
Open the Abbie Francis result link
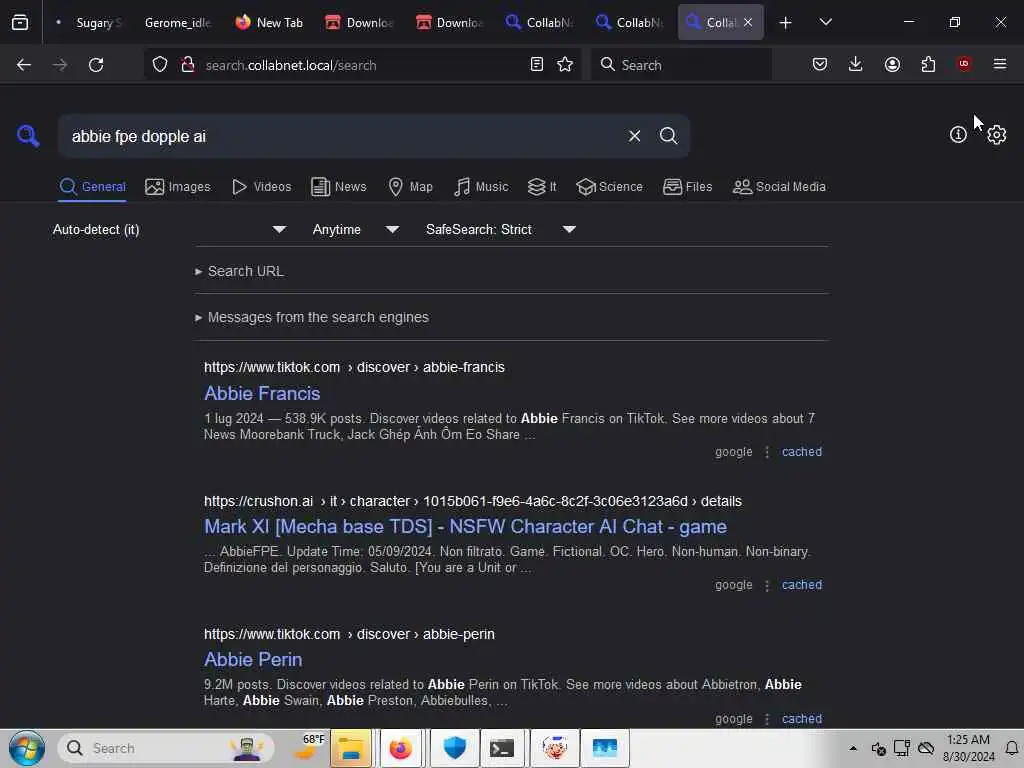tap(262, 393)
